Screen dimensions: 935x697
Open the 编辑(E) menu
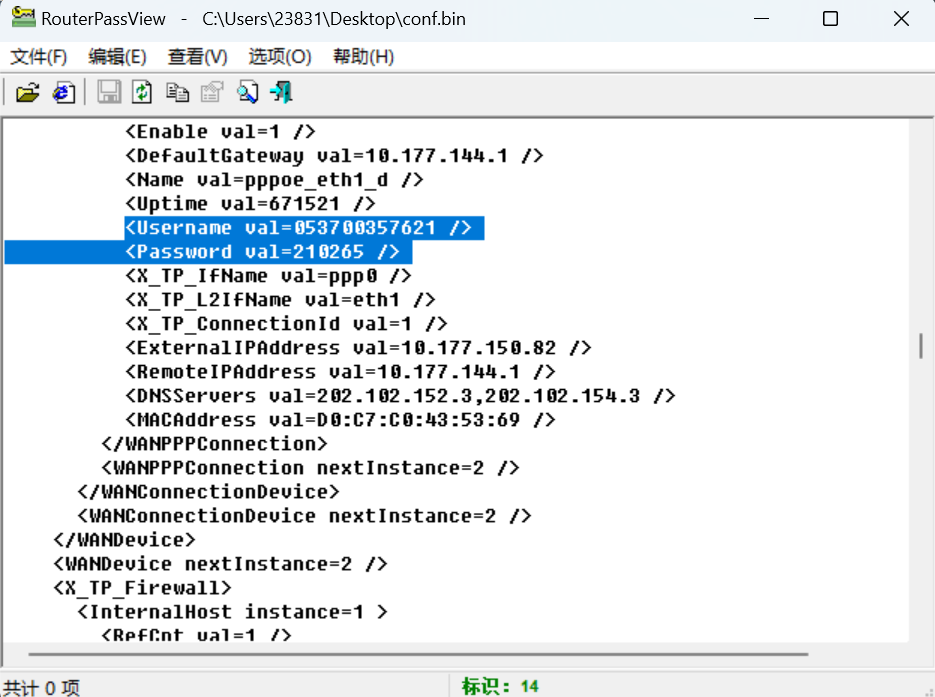coord(117,57)
